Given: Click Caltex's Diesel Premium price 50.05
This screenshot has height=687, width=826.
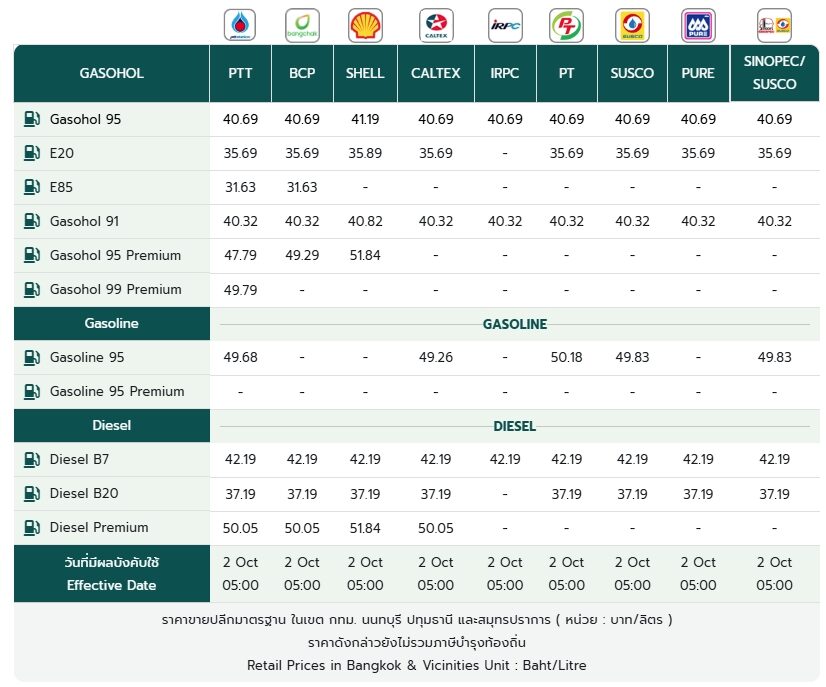Looking at the screenshot, I should pyautogui.click(x=436, y=528).
